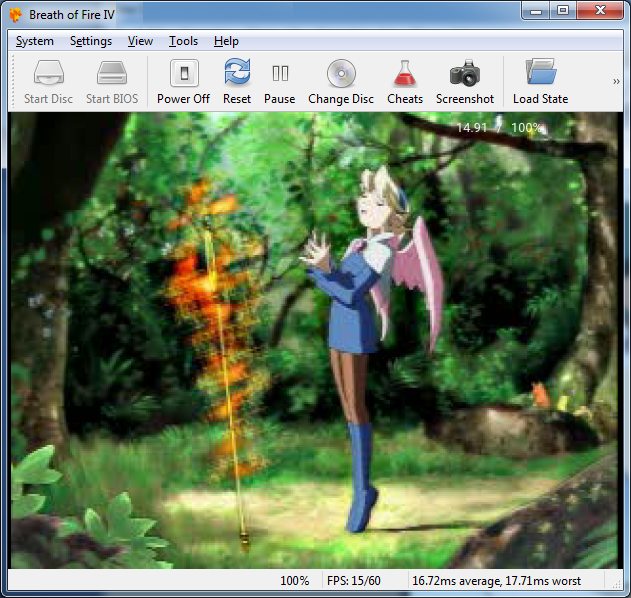This screenshot has width=631, height=598.
Task: Click the window resize grip in status bar
Action: pyautogui.click(x=617, y=584)
